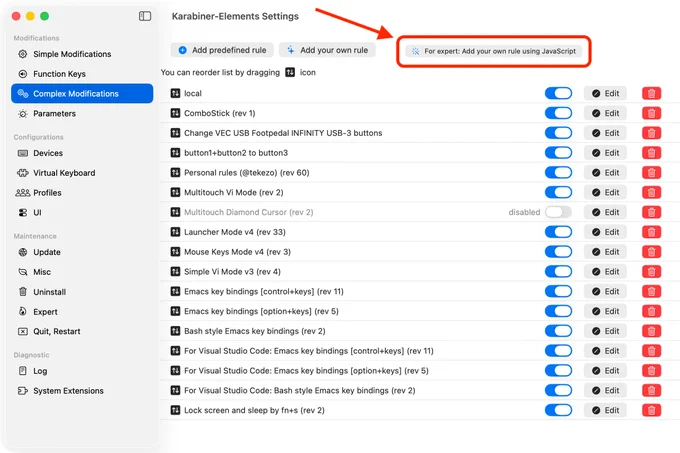Viewport: 680px width, 453px height.
Task: Click drag handle for Personal rules row
Action: click(175, 173)
